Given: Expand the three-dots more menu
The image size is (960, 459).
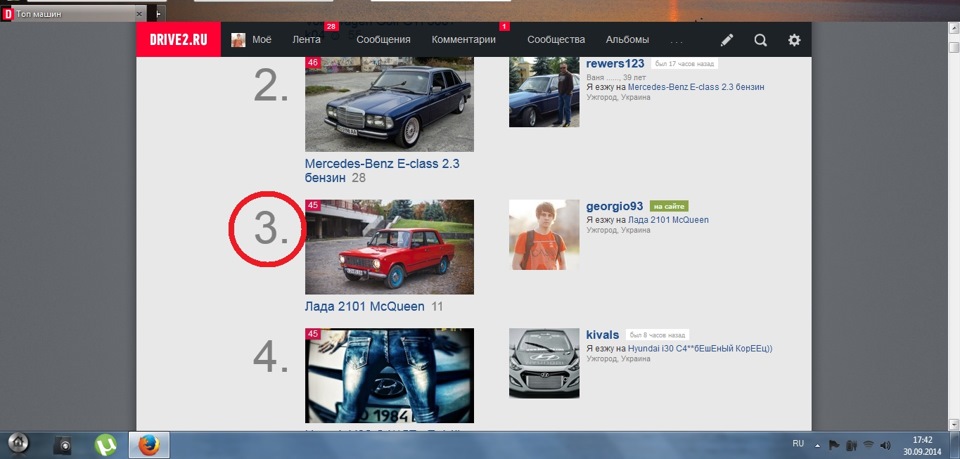Looking at the screenshot, I should 677,41.
